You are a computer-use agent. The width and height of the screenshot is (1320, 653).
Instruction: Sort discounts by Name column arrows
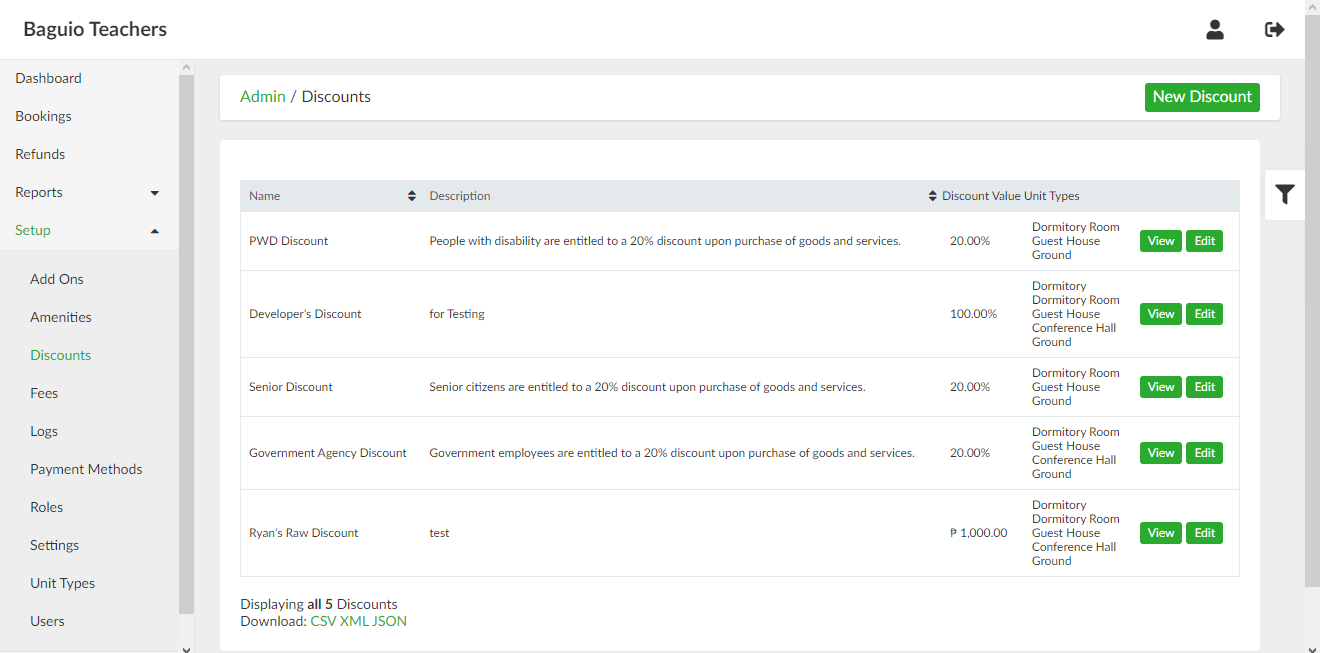click(411, 196)
